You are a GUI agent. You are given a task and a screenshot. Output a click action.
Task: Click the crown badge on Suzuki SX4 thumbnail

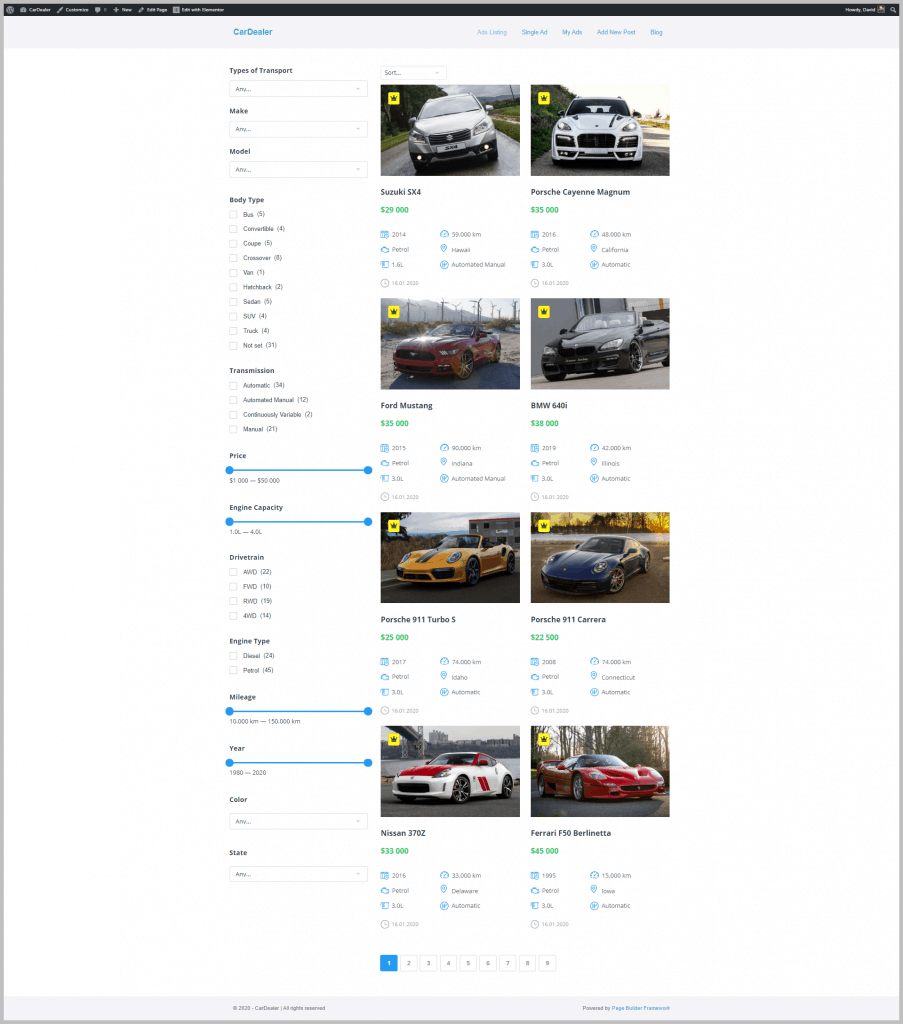pyautogui.click(x=393, y=97)
